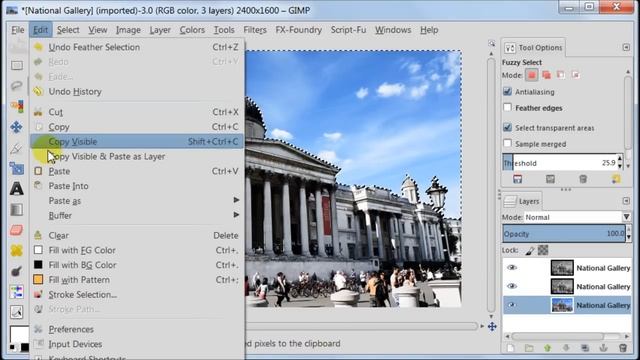
Task: Toggle Lock pixels brush icon
Action: click(x=530, y=251)
